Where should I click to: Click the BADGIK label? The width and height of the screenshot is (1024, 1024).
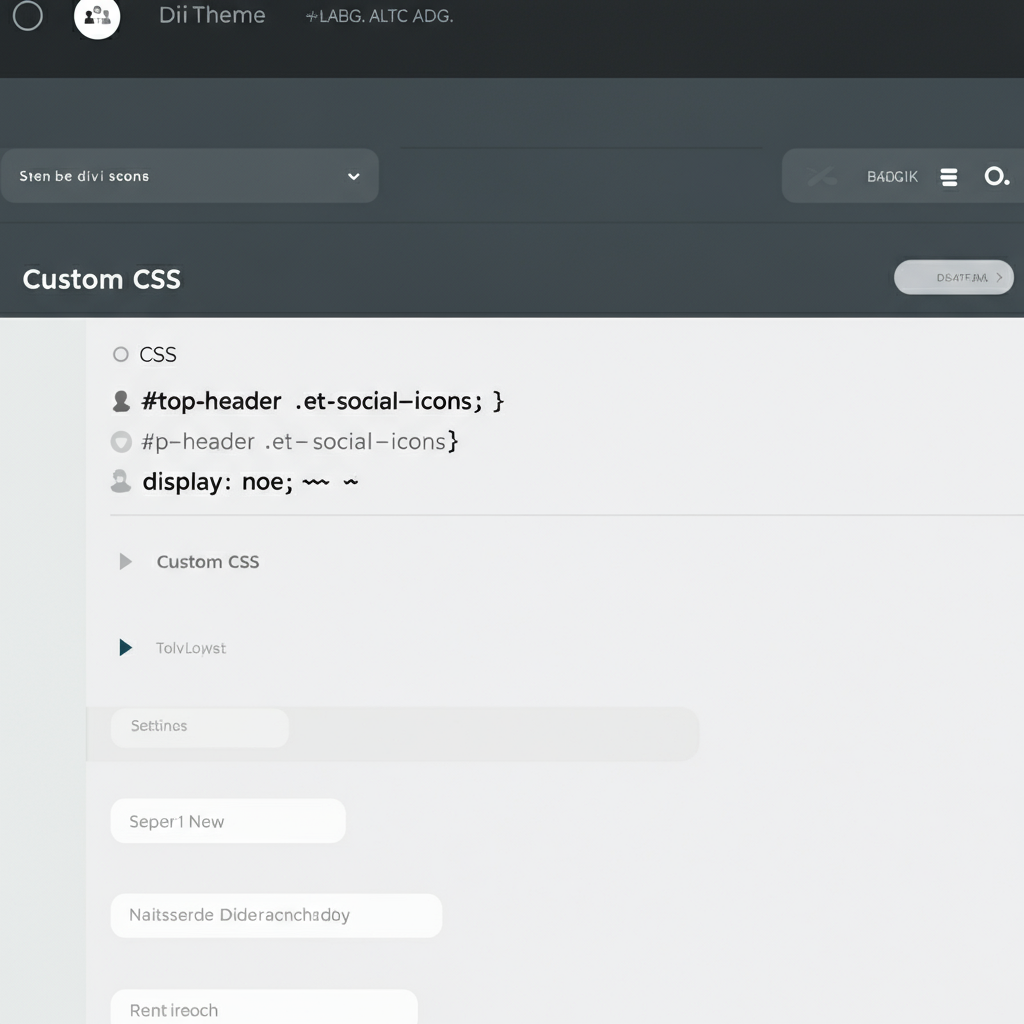click(x=892, y=177)
